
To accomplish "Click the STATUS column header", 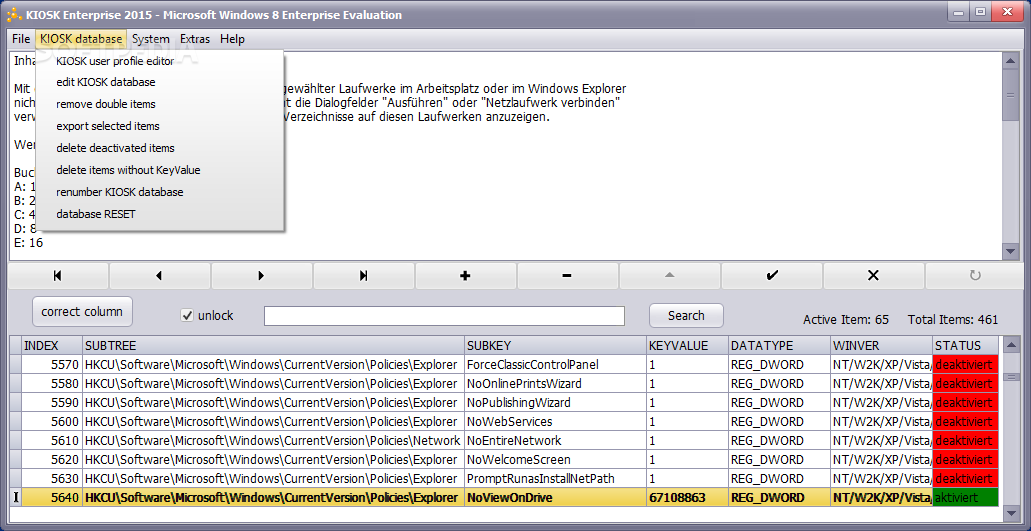I will click(x=965, y=346).
